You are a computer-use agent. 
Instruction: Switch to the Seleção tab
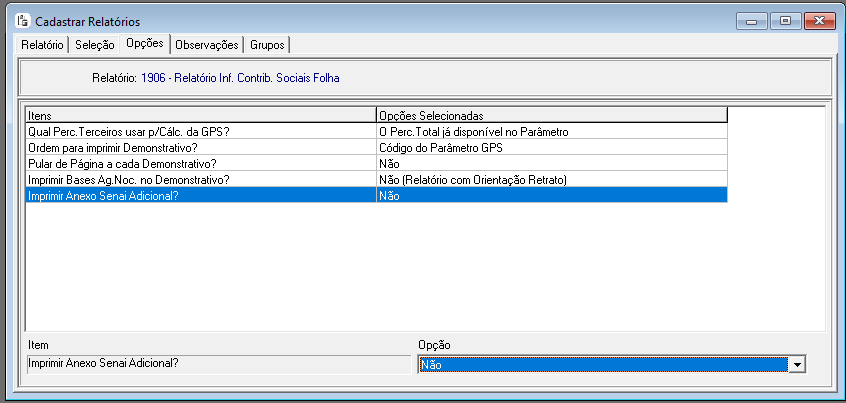(94, 45)
